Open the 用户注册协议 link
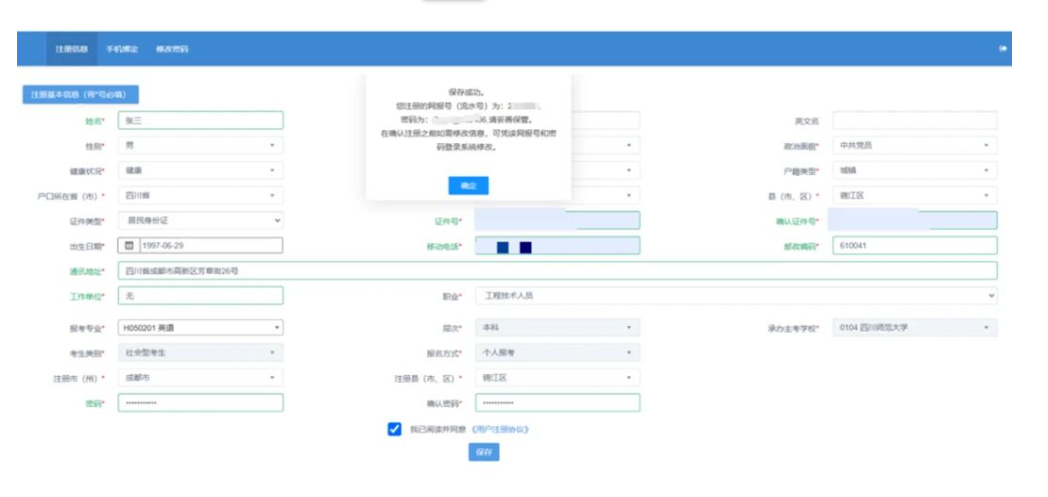 click(500, 430)
